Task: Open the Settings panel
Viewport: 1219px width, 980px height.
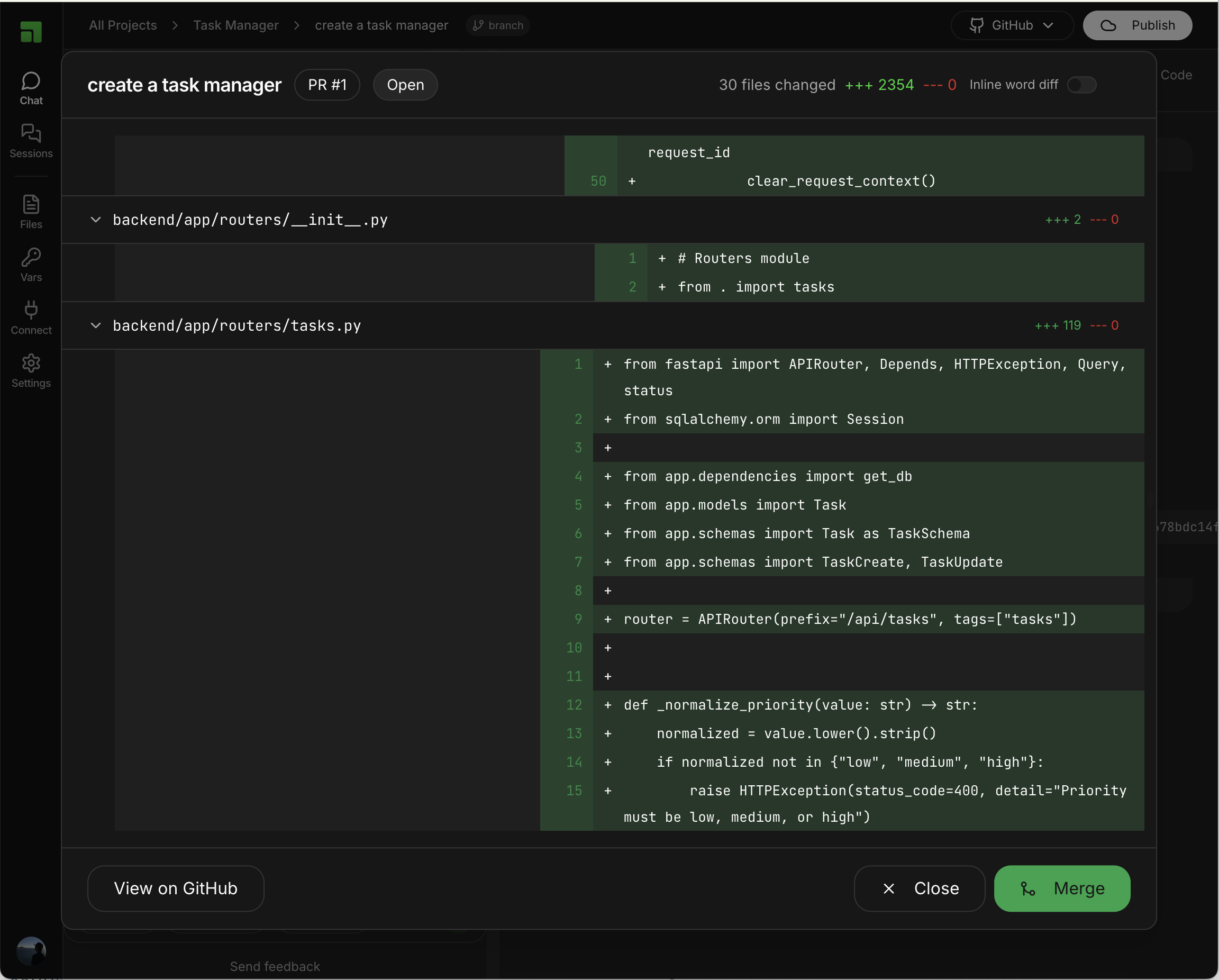Action: point(31,370)
